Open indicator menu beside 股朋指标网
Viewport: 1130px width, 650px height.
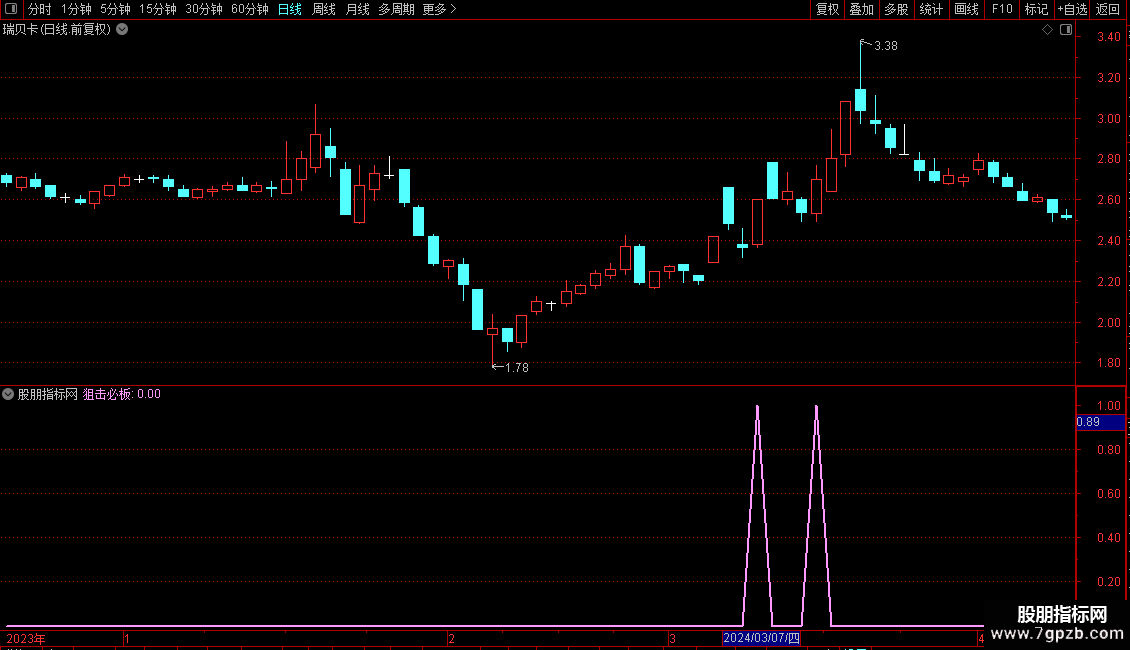[x=8, y=394]
